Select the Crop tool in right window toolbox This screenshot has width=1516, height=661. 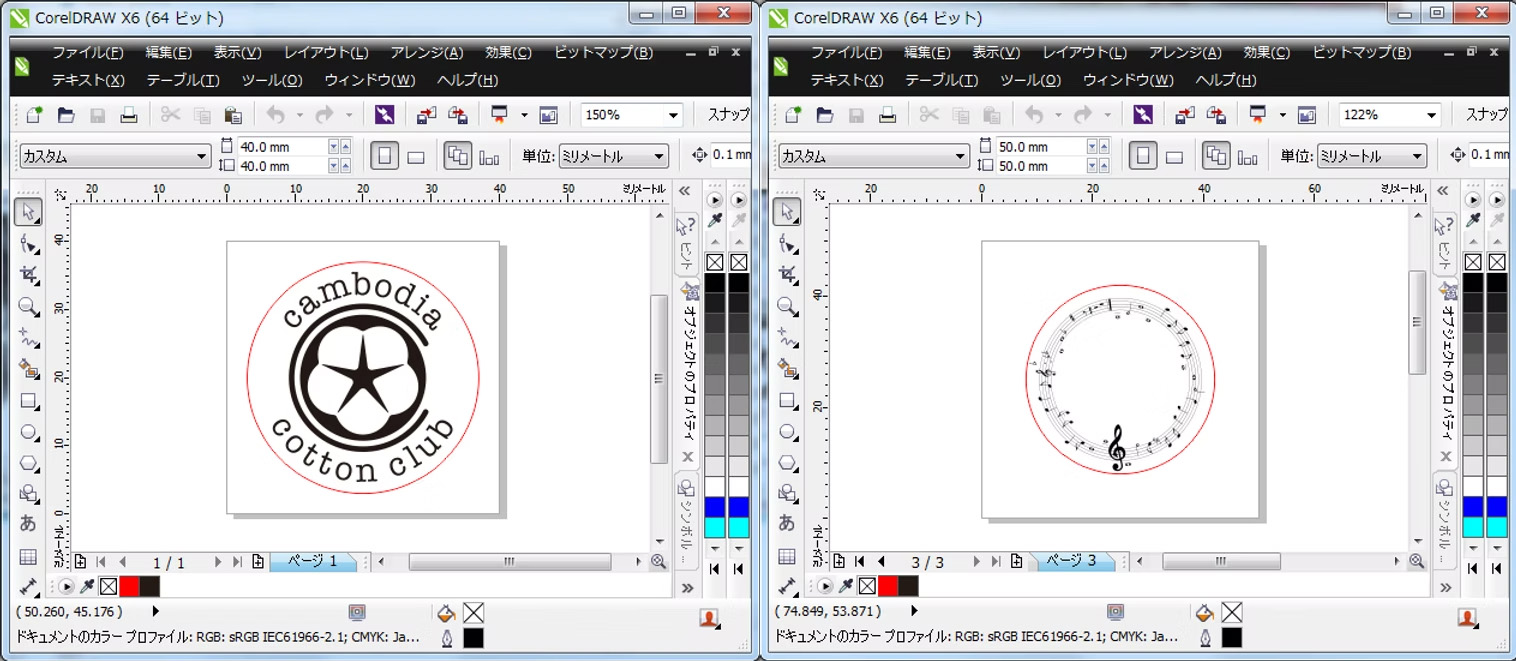pyautogui.click(x=788, y=275)
